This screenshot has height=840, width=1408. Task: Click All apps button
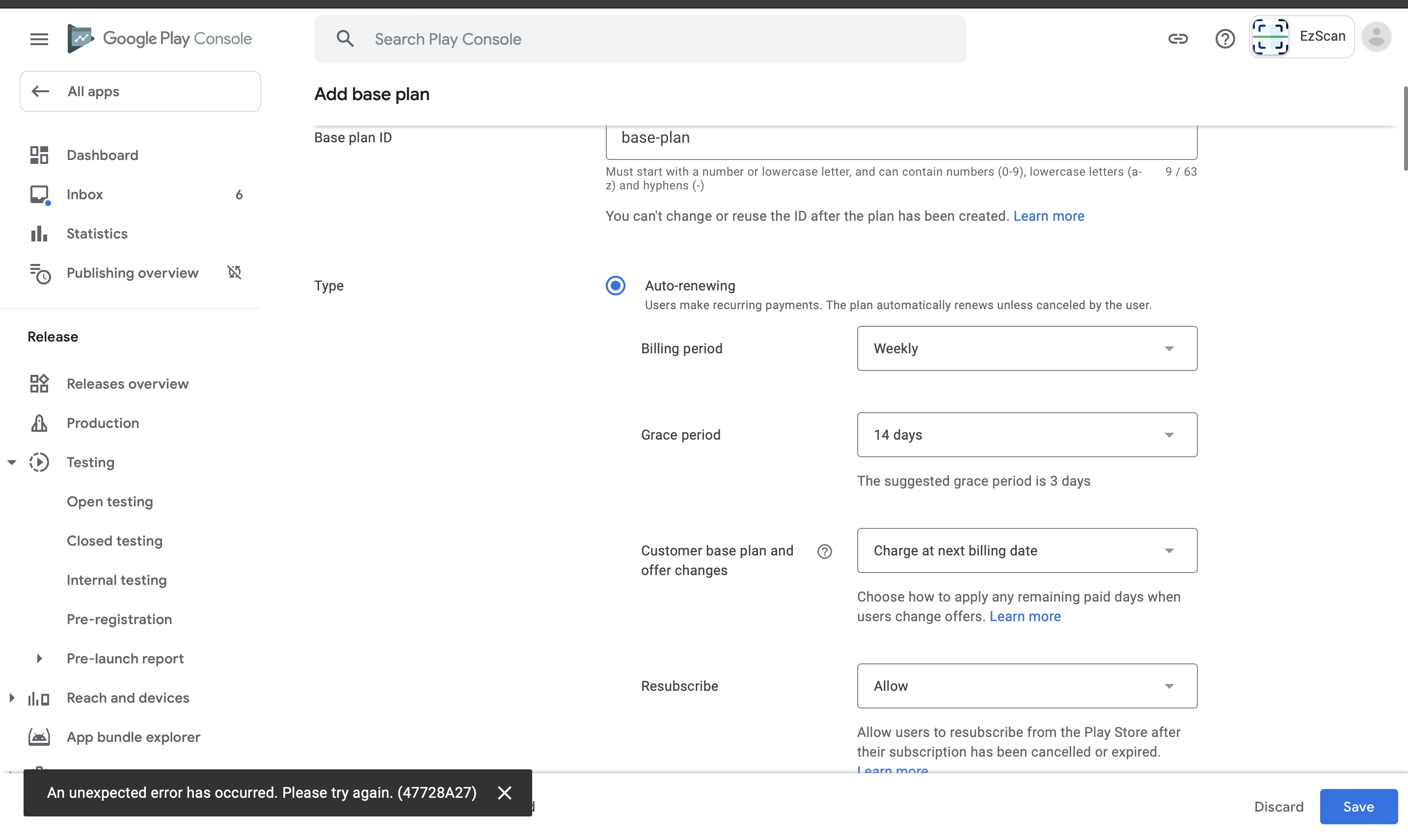click(x=140, y=91)
